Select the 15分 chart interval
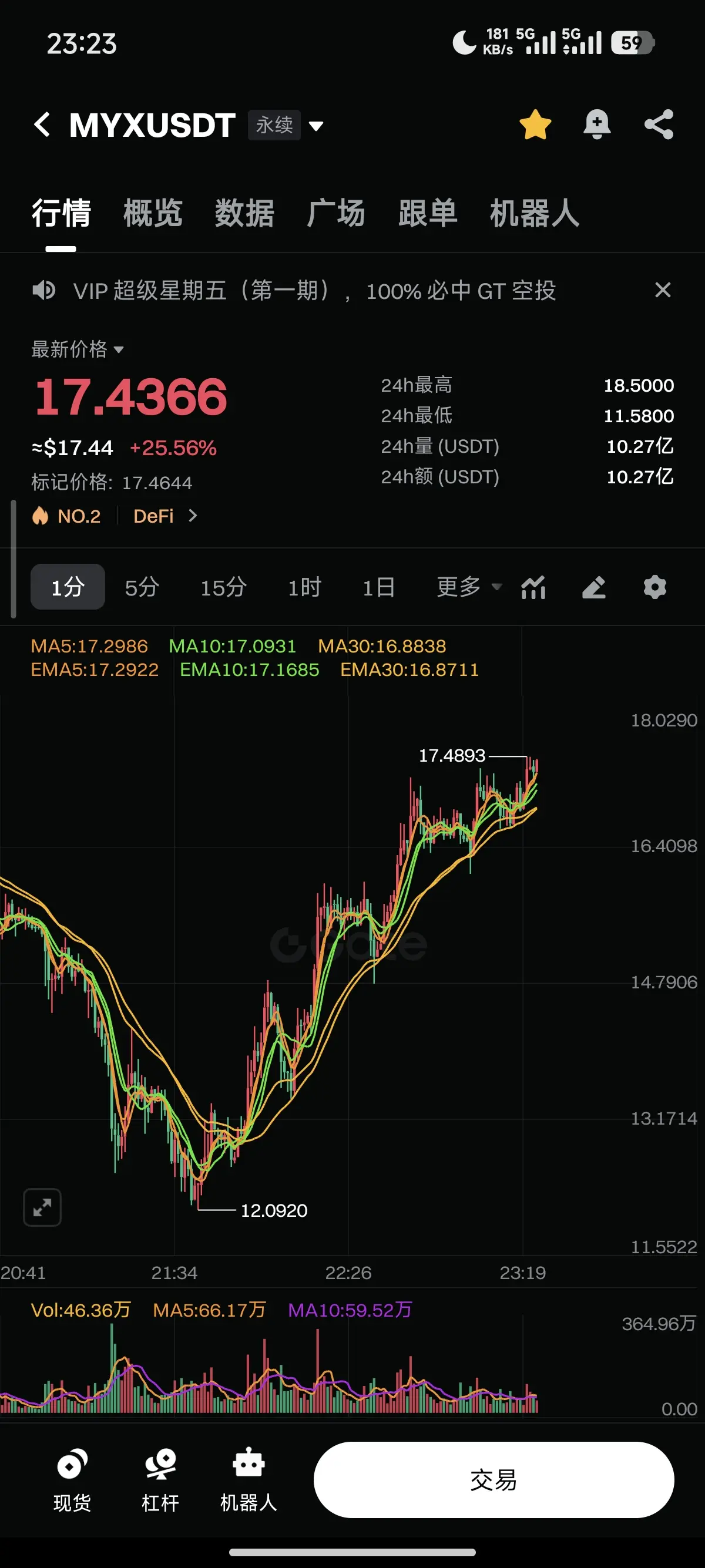This screenshot has width=705, height=1568. (x=223, y=587)
